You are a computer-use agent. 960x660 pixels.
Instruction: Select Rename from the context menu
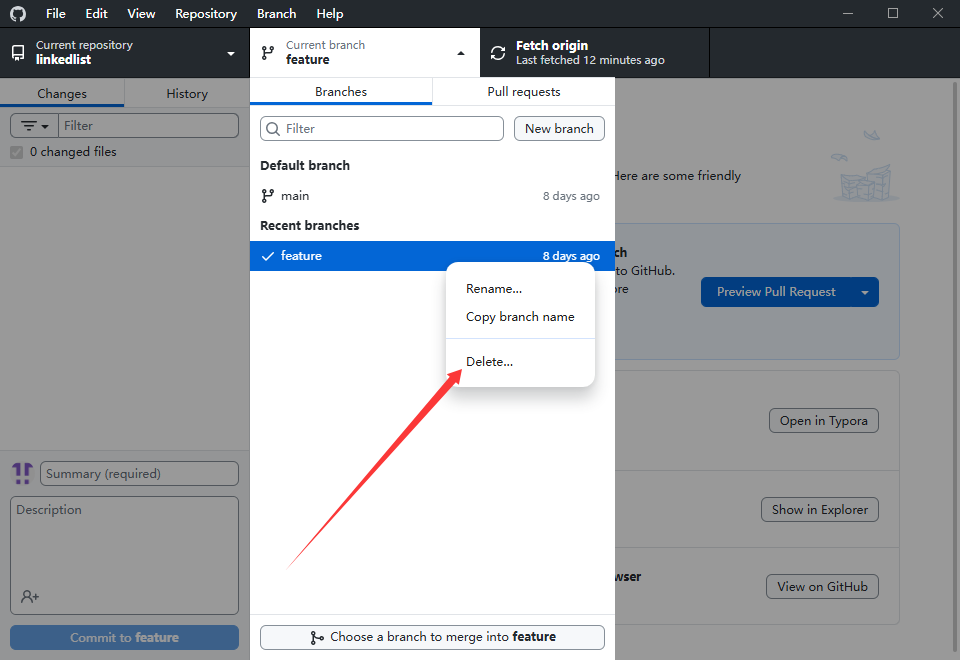coord(493,289)
